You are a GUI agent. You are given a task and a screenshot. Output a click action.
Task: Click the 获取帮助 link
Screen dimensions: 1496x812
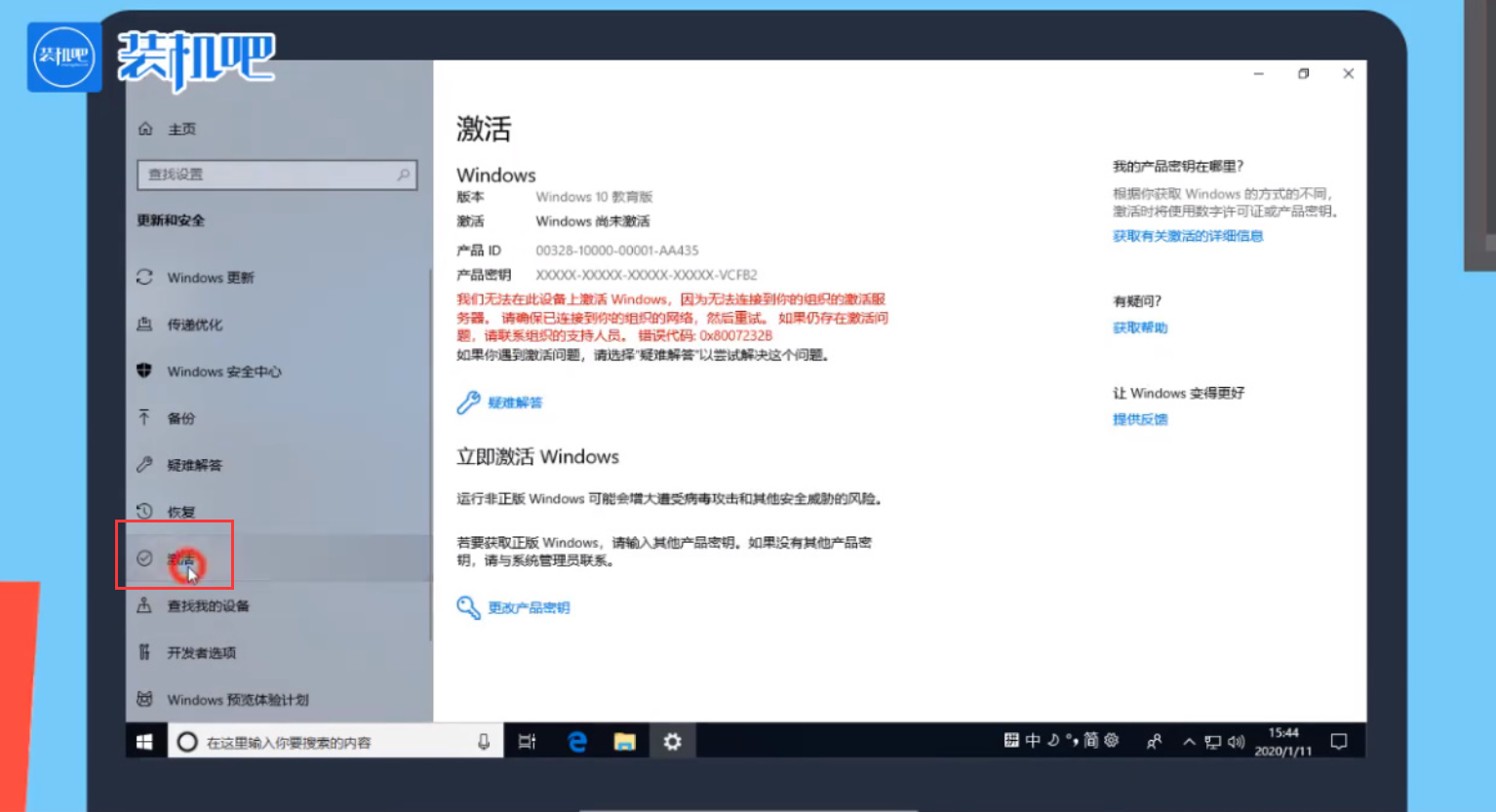pyautogui.click(x=1140, y=328)
